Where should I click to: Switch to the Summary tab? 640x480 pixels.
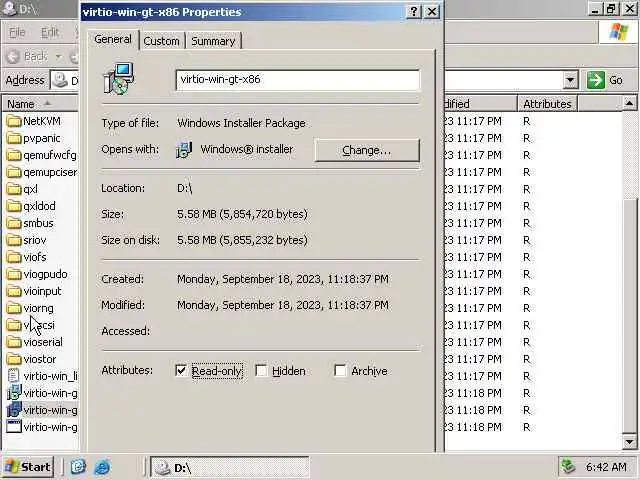[213, 41]
